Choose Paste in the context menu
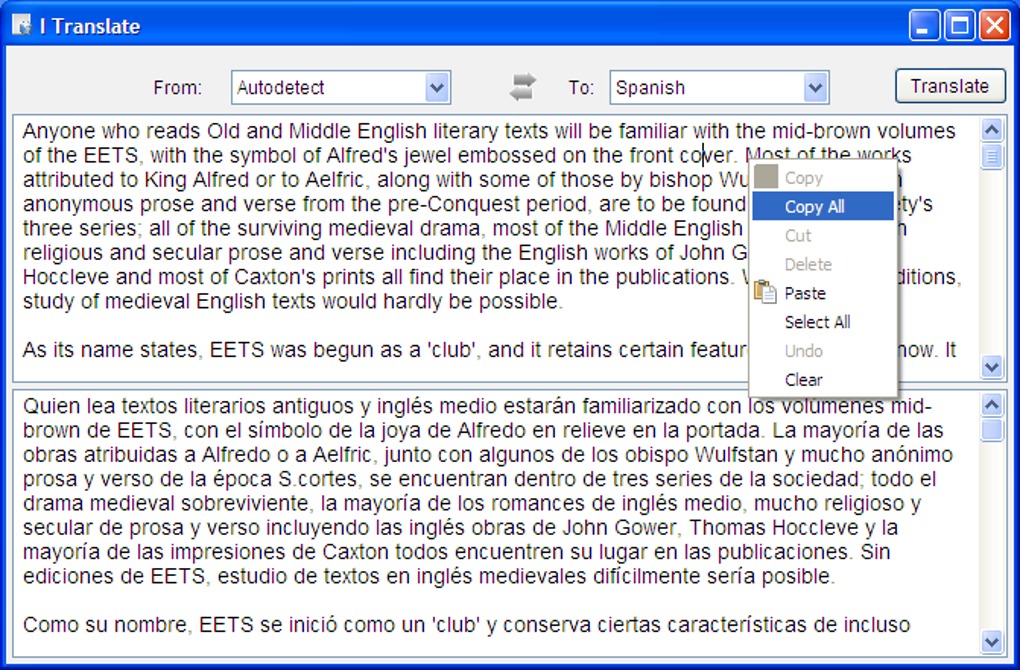 [823, 293]
